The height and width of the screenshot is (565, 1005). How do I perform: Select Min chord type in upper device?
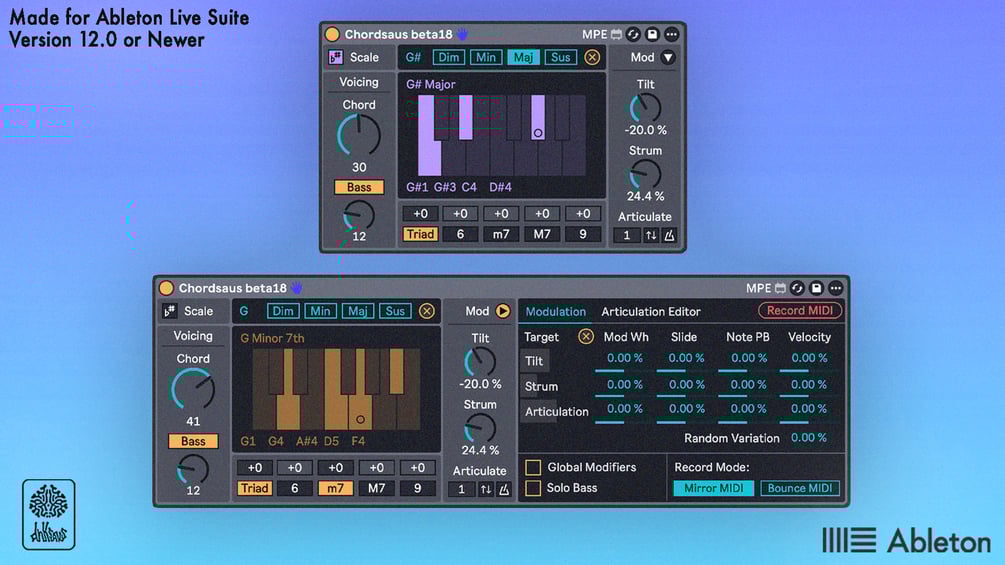click(x=485, y=57)
